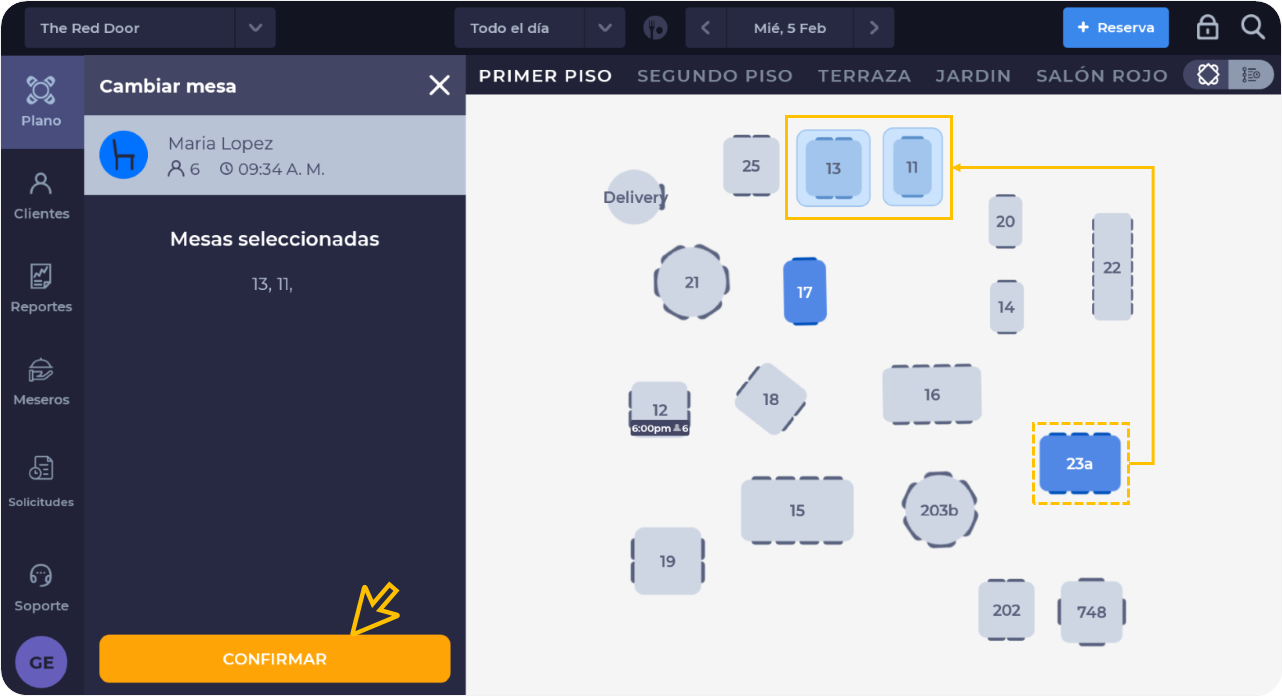1282x696 pixels.
Task: Select table 11 on the plan
Action: pos(912,167)
